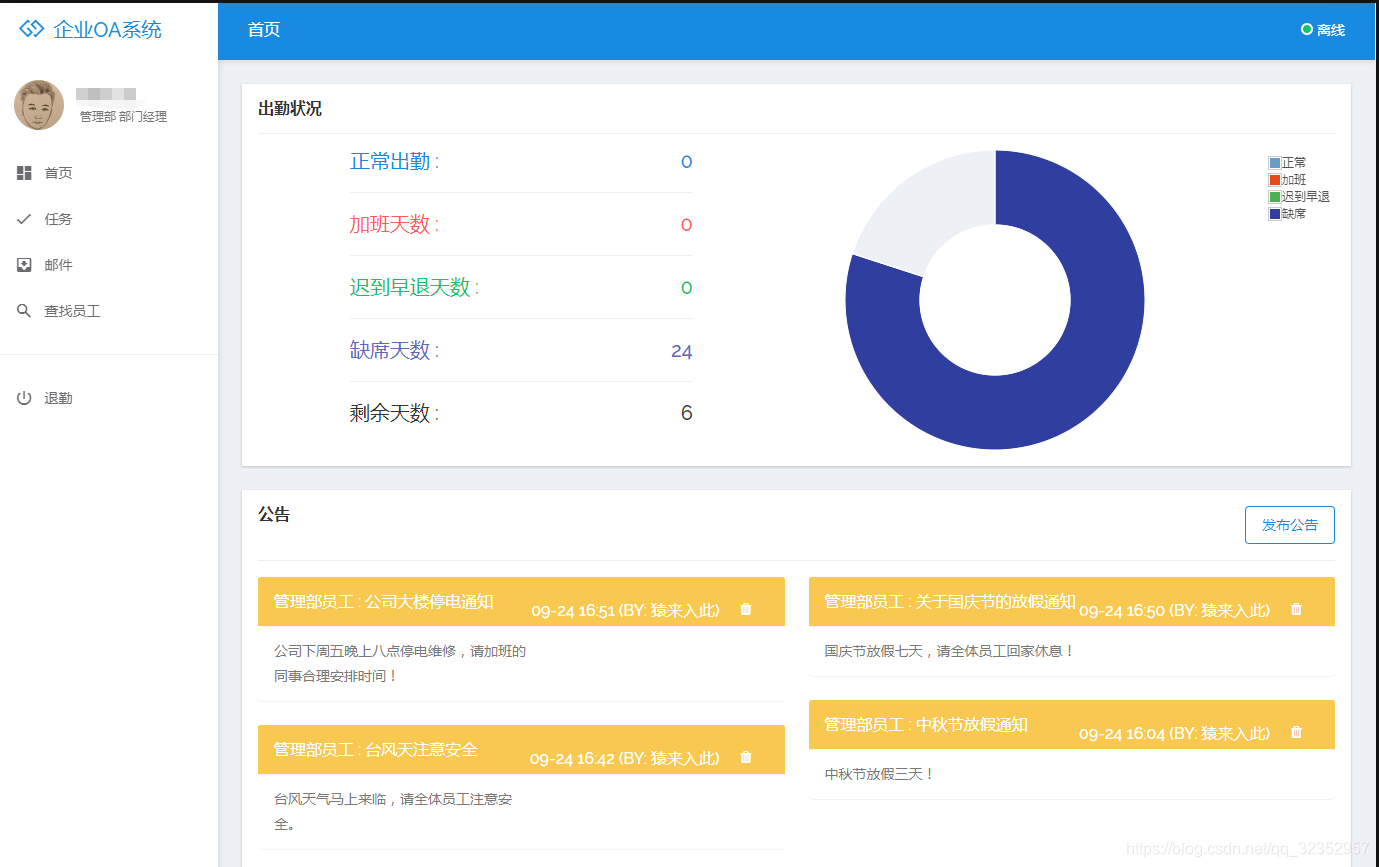Click the 企业OA系统 logo icon

[32, 29]
